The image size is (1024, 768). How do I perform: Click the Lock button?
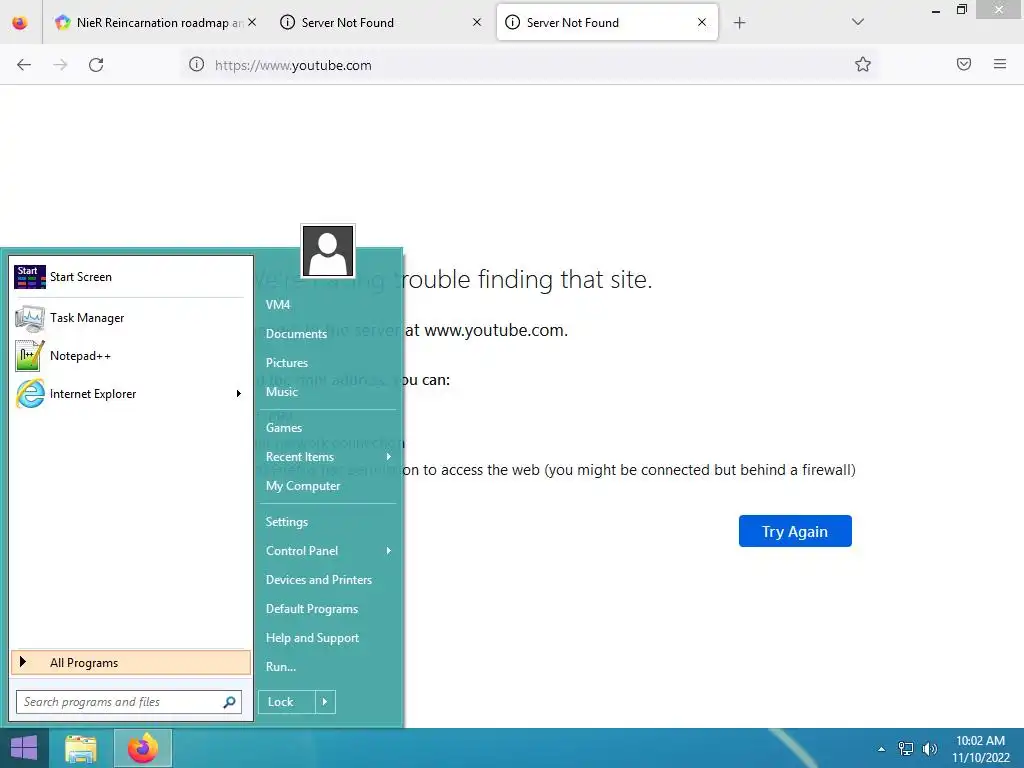286,702
